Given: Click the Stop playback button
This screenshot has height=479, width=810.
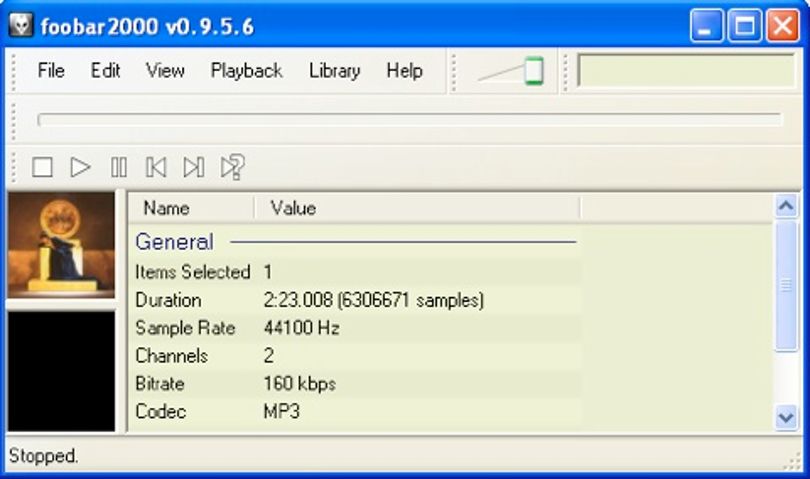Looking at the screenshot, I should (42, 167).
